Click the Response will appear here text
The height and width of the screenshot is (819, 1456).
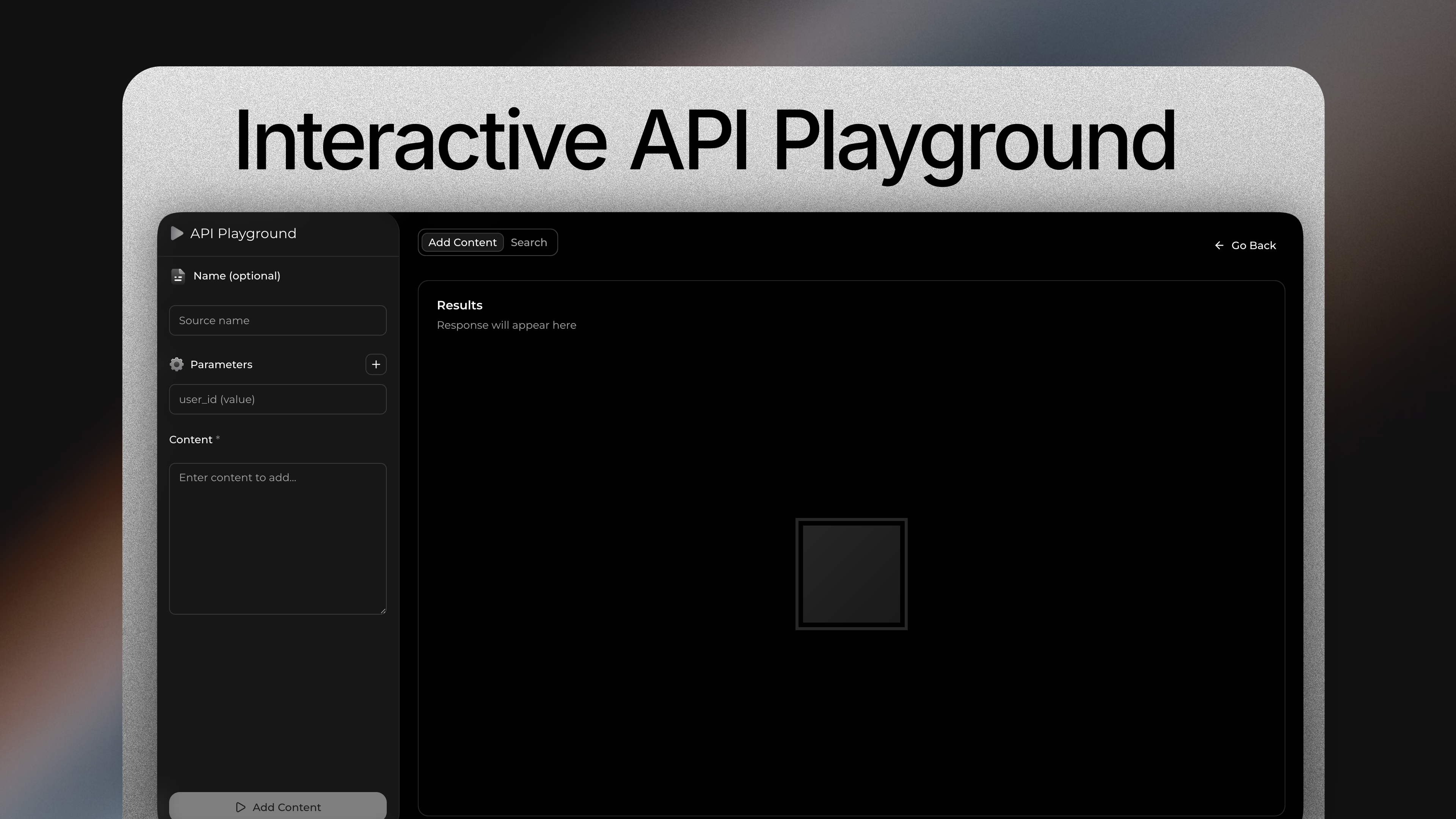click(507, 325)
